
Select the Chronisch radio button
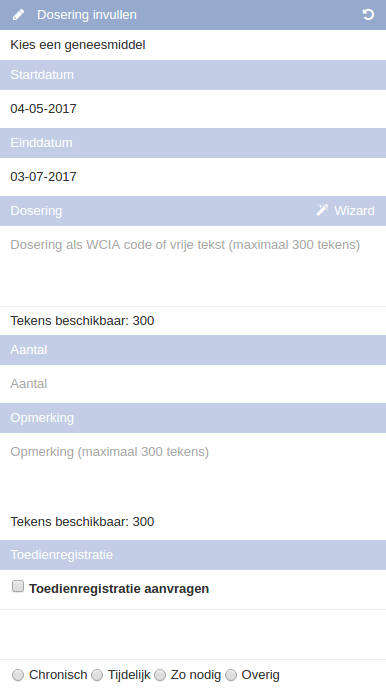[x=18, y=675]
